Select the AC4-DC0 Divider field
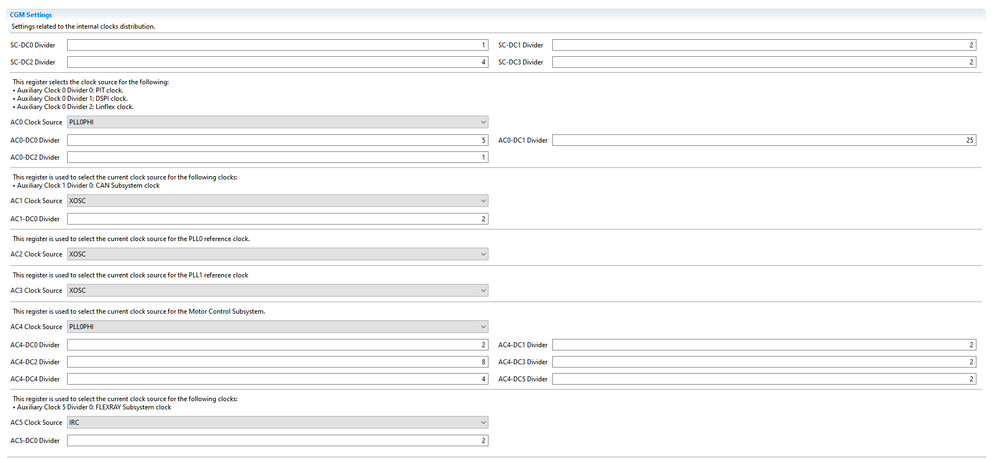This screenshot has height=459, width=999. [x=278, y=345]
